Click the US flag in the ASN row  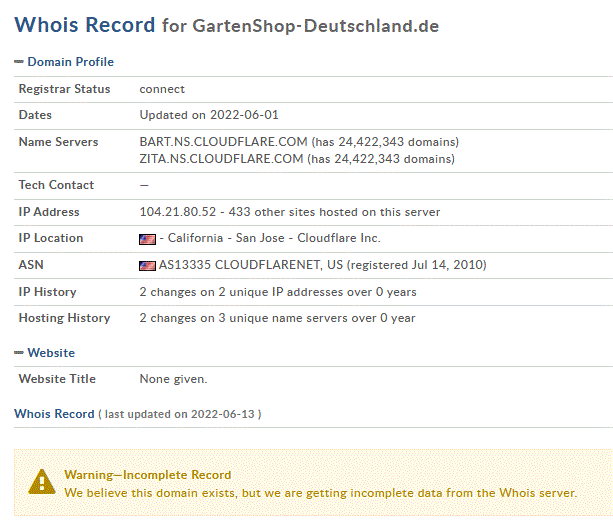point(147,266)
